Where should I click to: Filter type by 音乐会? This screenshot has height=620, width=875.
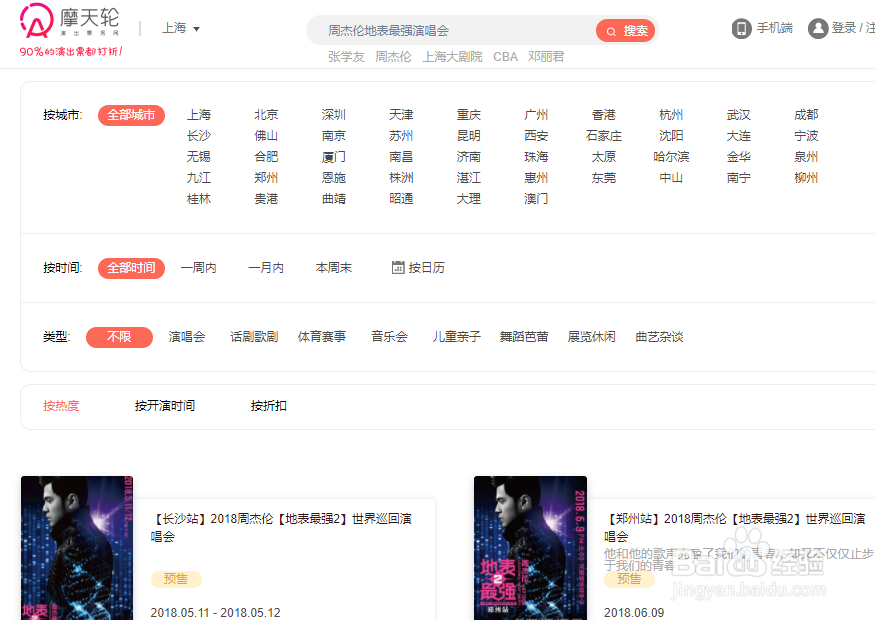[x=390, y=337]
